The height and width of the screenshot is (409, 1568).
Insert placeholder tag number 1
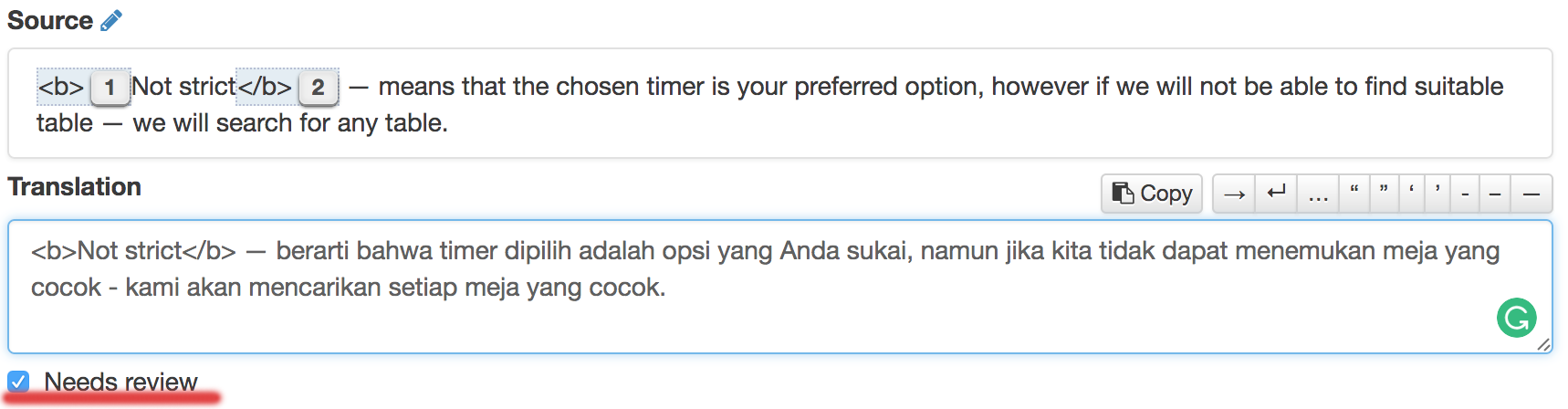pos(110,88)
